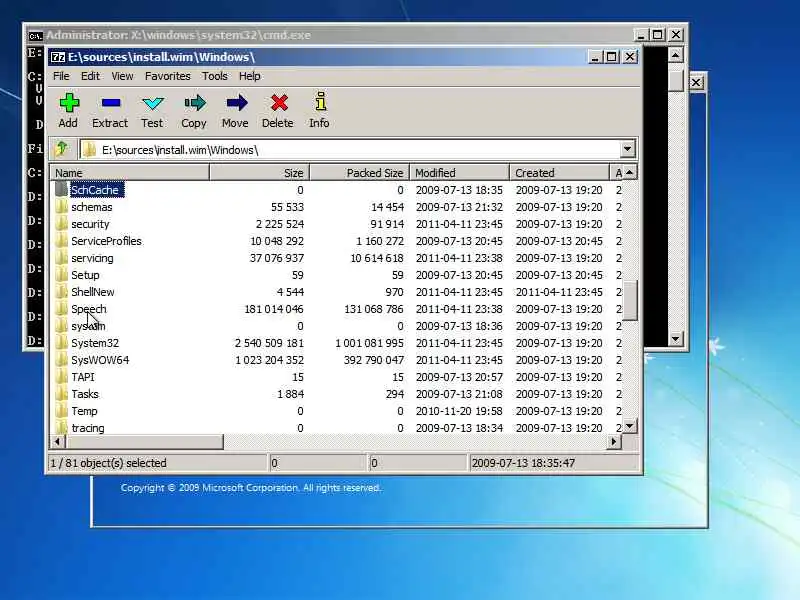The height and width of the screenshot is (600, 800).
Task: Open the File menu
Action: pyautogui.click(x=61, y=76)
